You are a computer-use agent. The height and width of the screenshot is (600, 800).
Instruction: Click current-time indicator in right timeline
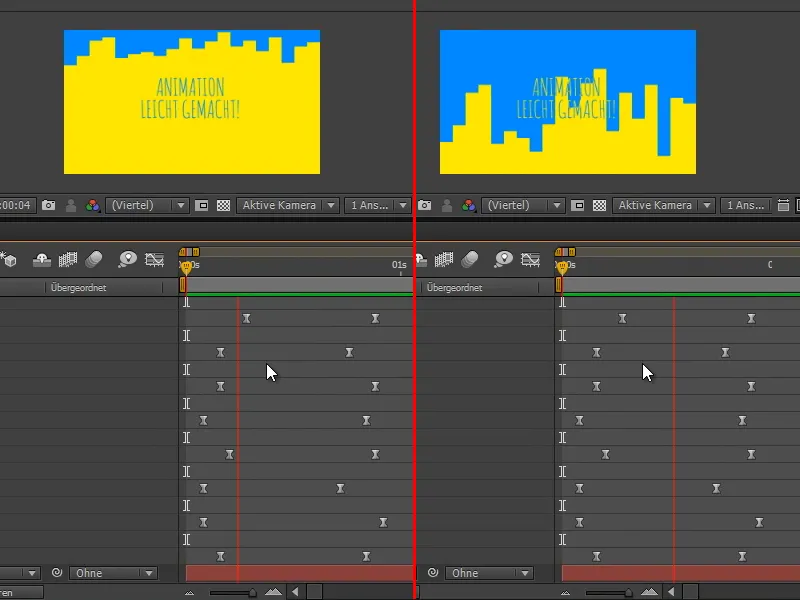[562, 267]
